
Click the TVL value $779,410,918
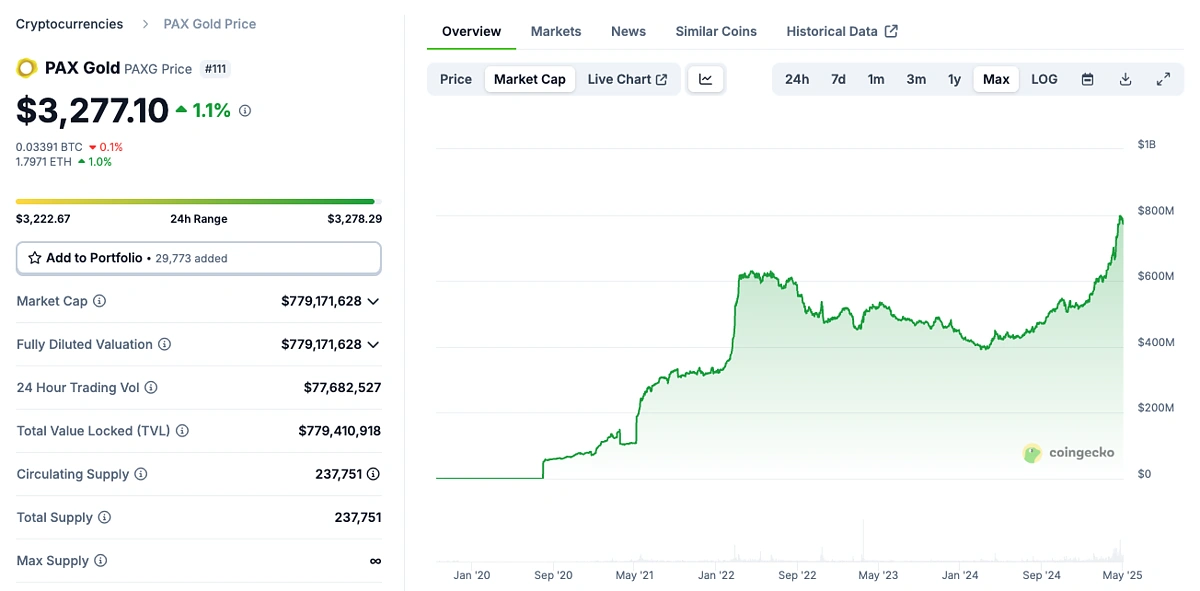pos(339,431)
